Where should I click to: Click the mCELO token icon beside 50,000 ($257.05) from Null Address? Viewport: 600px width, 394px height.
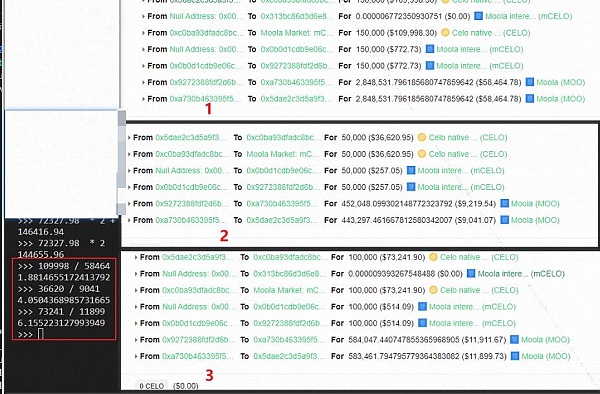(x=411, y=170)
